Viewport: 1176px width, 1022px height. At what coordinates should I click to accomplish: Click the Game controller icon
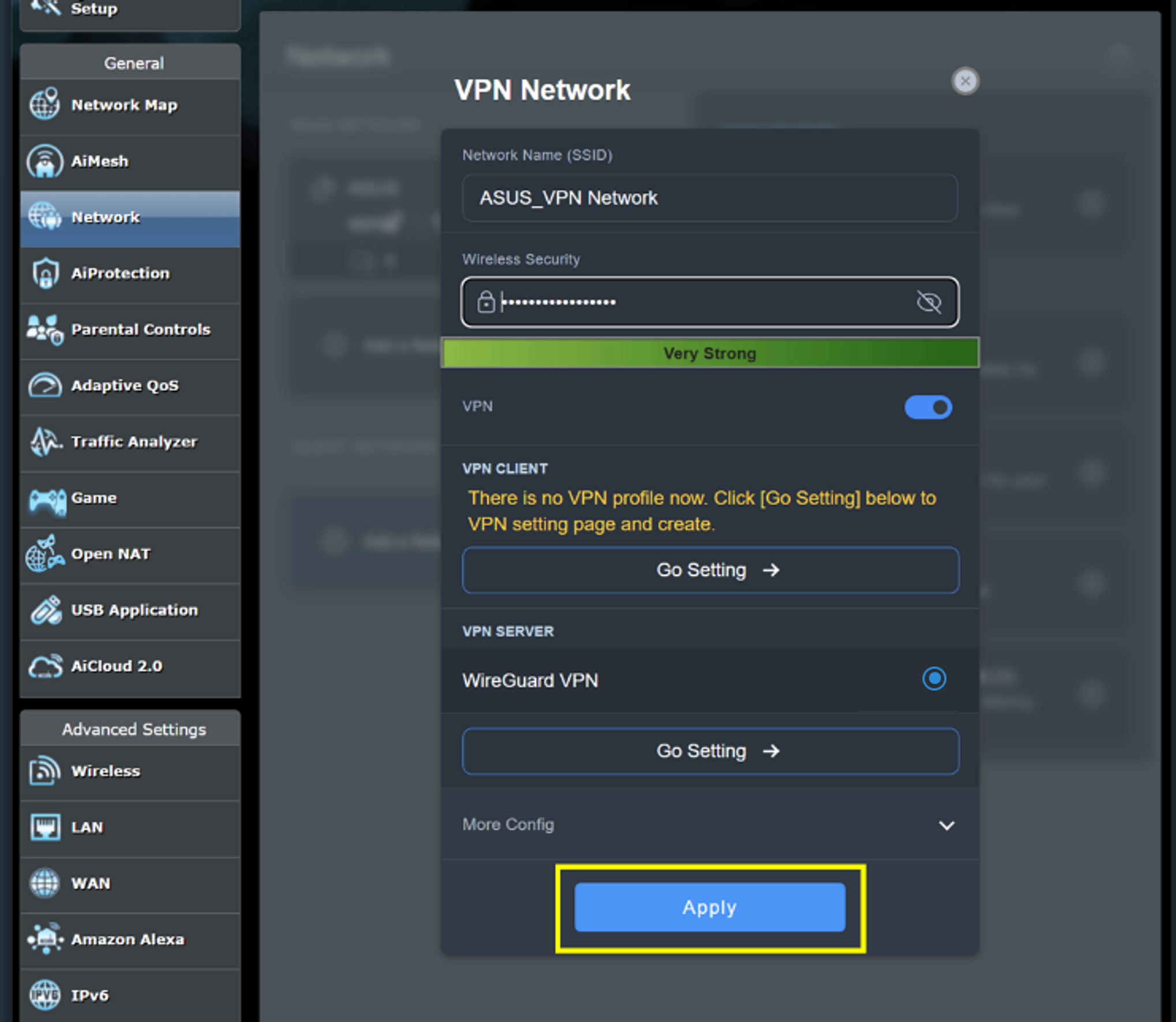pyautogui.click(x=47, y=500)
